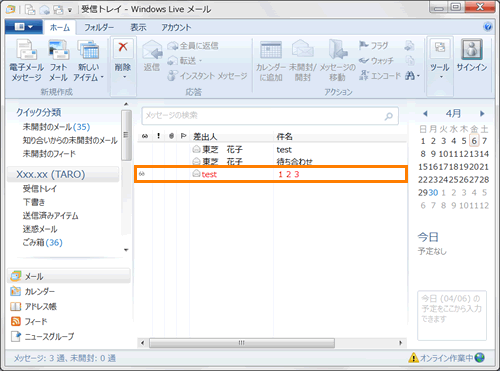Sort by attachment column header
Image resolution: width=500 pixels, height=371 pixels.
171,136
